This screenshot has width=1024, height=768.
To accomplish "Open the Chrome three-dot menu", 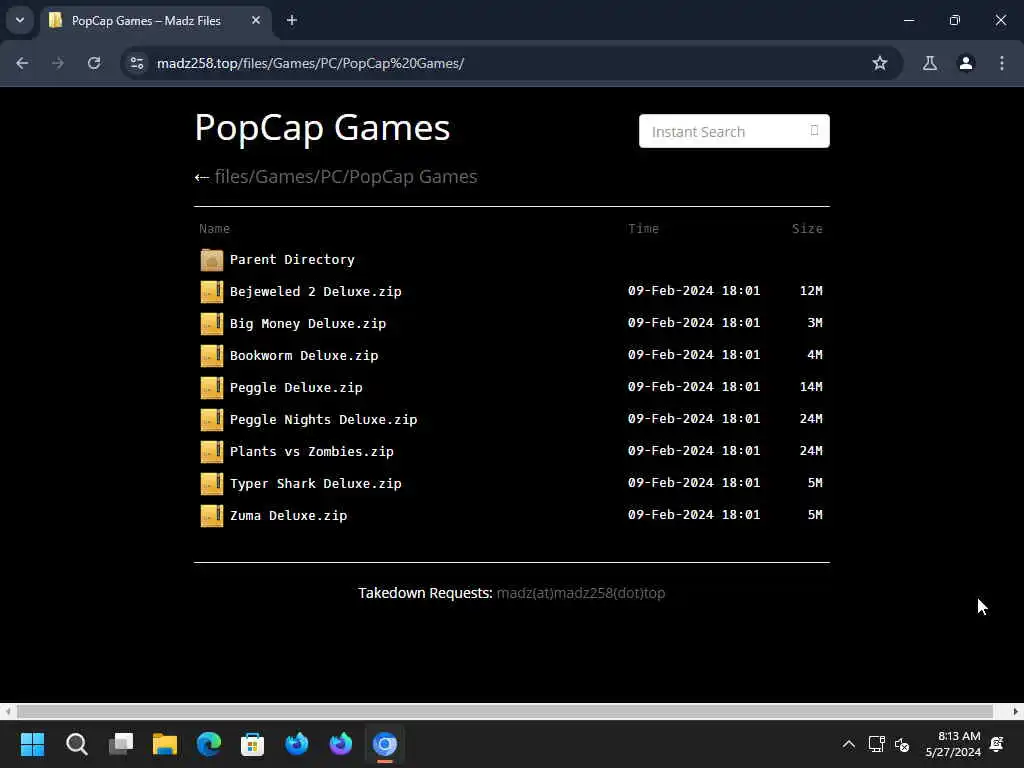I will (x=1002, y=63).
